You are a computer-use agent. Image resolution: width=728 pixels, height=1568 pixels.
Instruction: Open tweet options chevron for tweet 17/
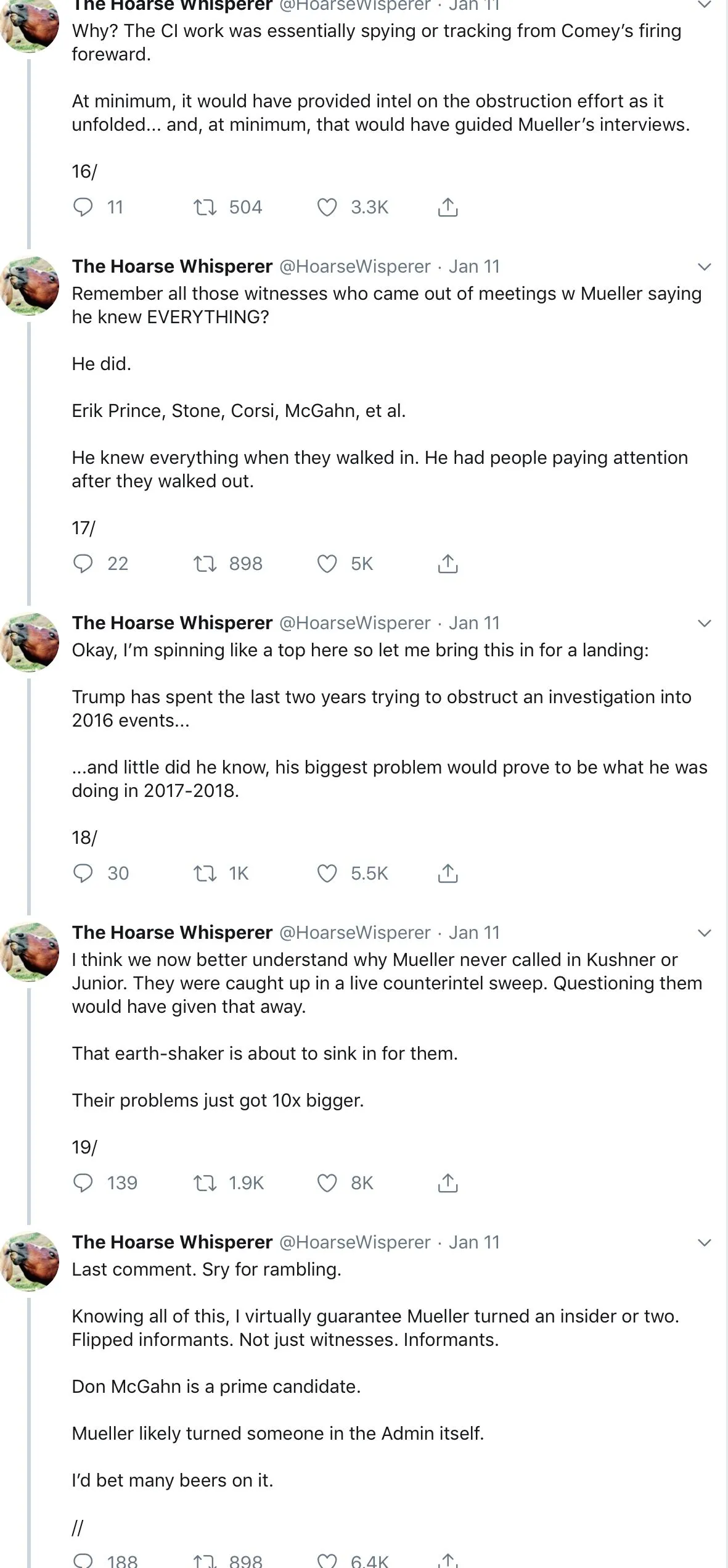704,266
